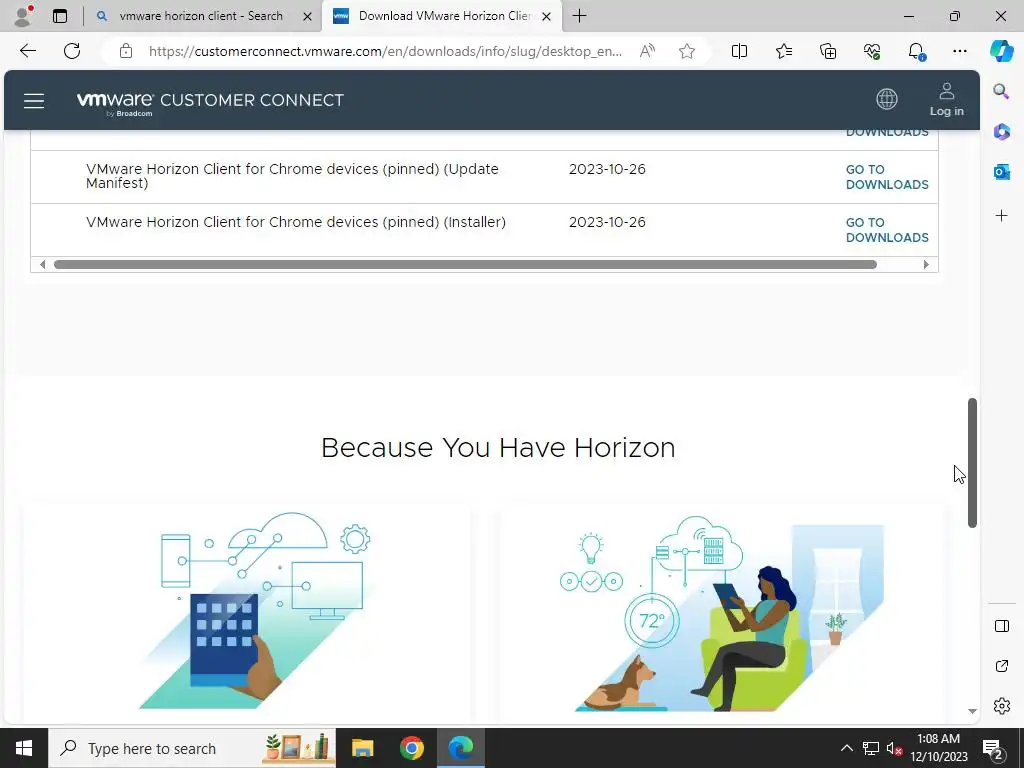Click the Because You Have Horizon heading
Screen dimensions: 1024x768
coord(498,448)
